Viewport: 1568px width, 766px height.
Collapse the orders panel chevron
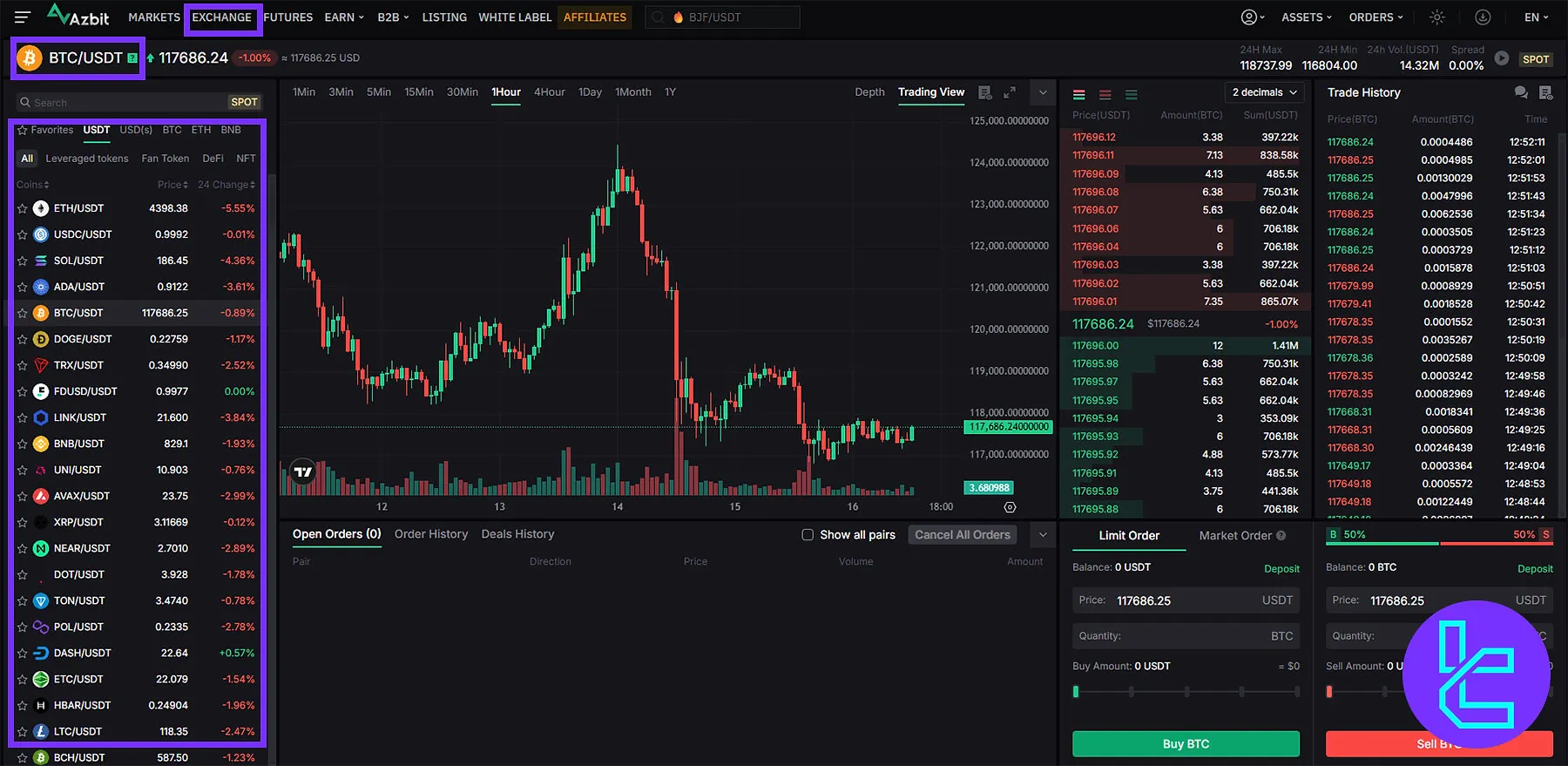point(1043,534)
